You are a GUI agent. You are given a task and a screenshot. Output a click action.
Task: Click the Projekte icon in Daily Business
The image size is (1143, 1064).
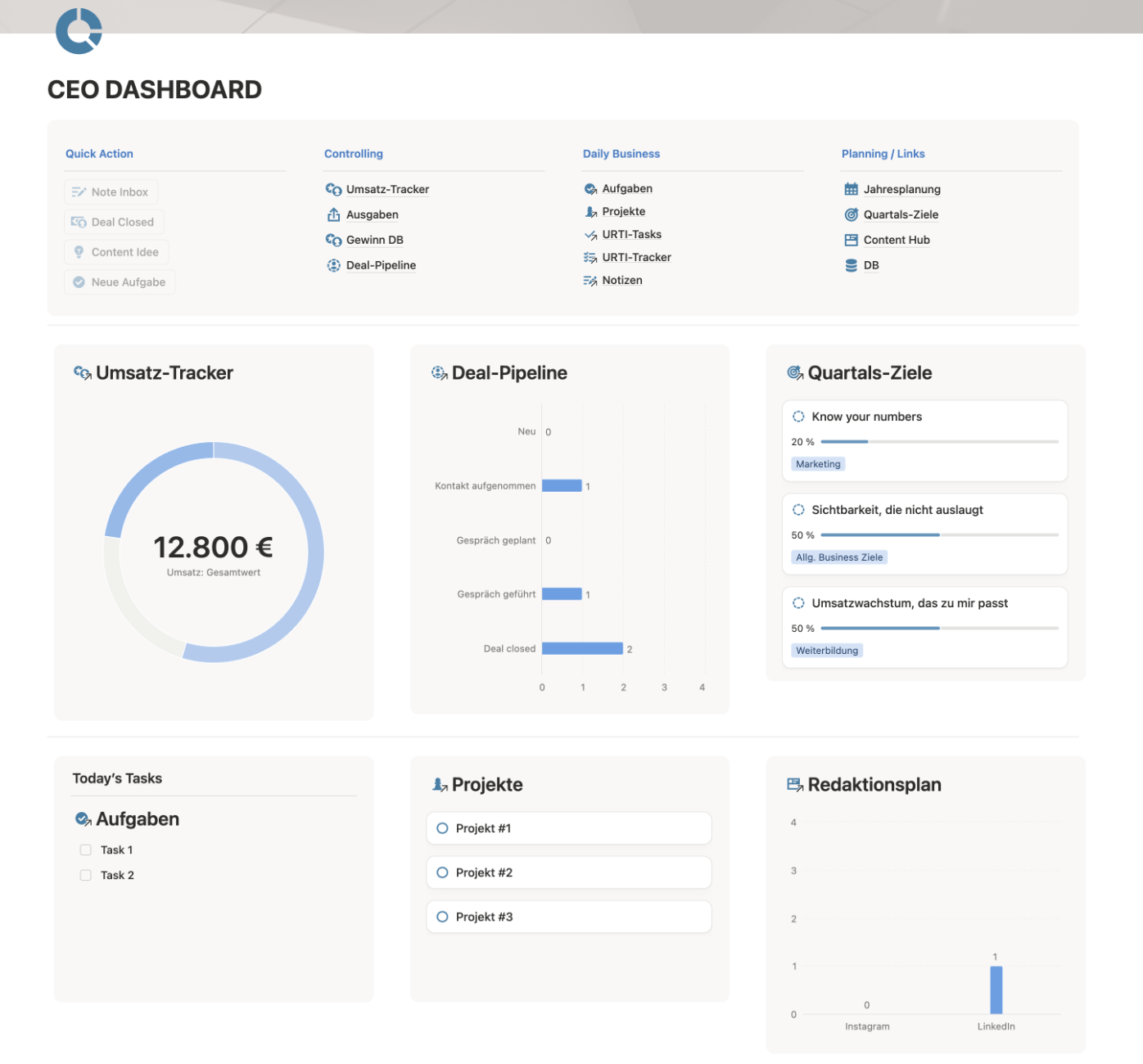pos(590,212)
